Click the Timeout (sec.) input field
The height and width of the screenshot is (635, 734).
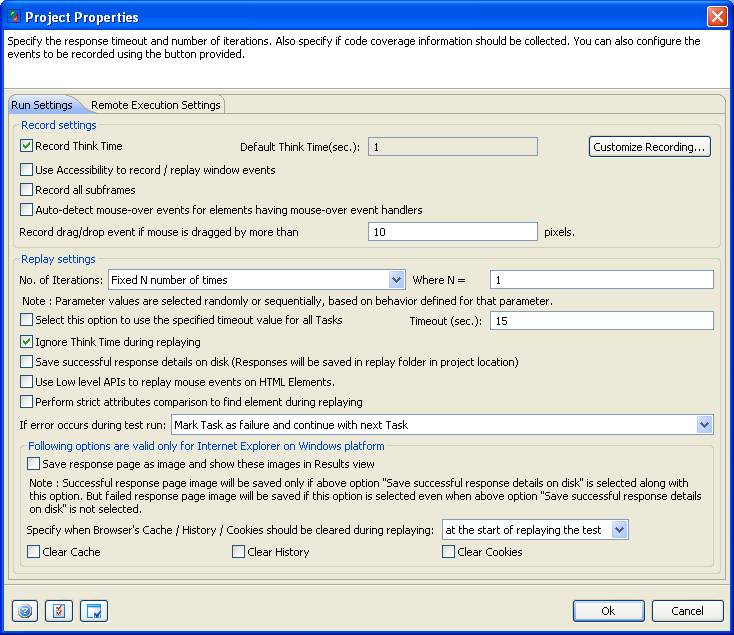[x=601, y=321]
